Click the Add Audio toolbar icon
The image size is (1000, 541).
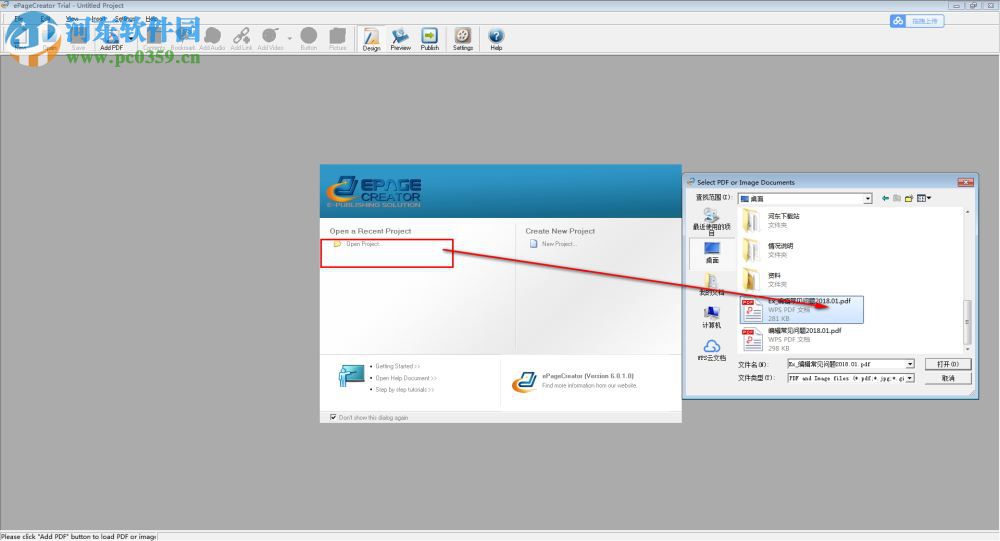click(212, 40)
